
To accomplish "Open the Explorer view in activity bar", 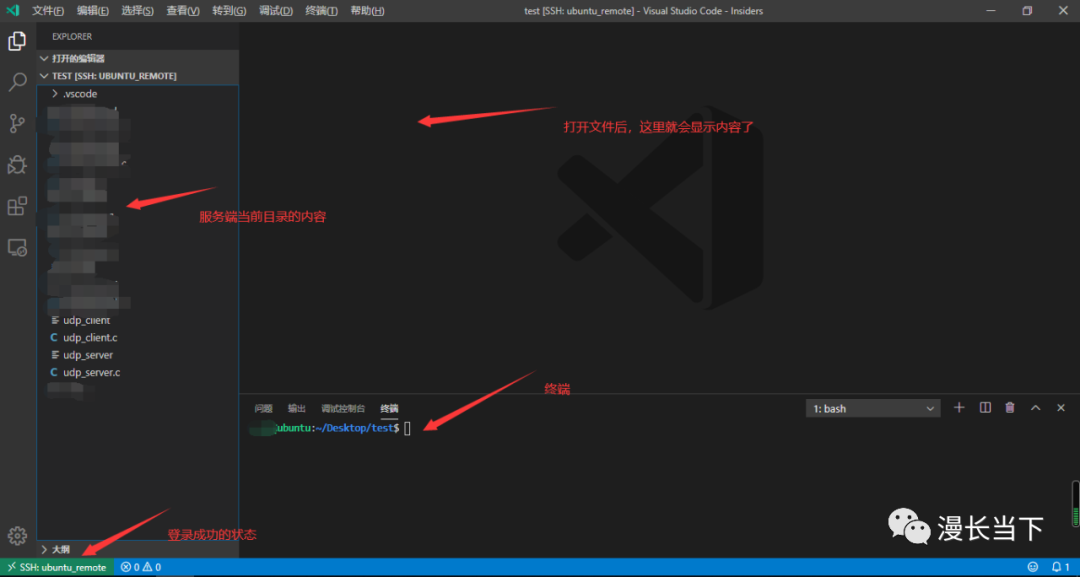I will [x=17, y=41].
